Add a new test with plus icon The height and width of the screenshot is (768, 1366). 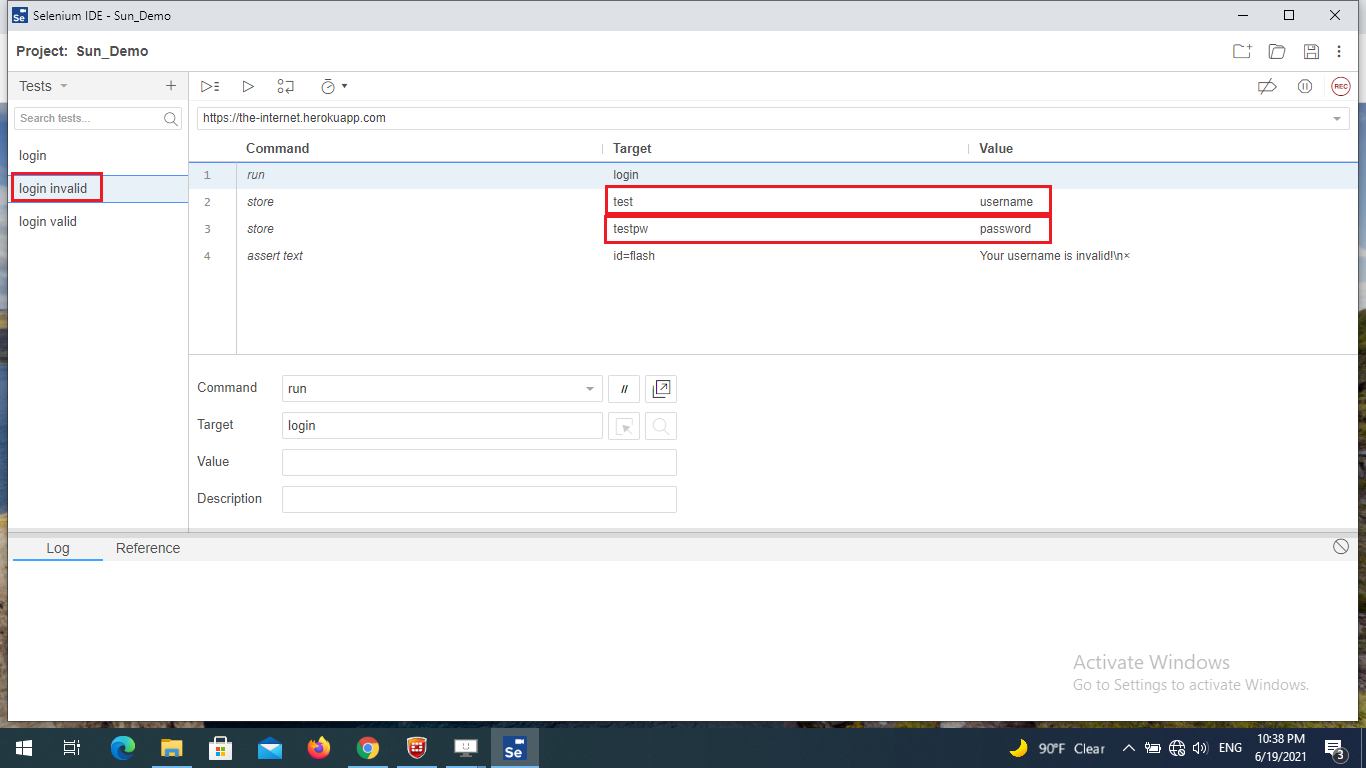171,86
